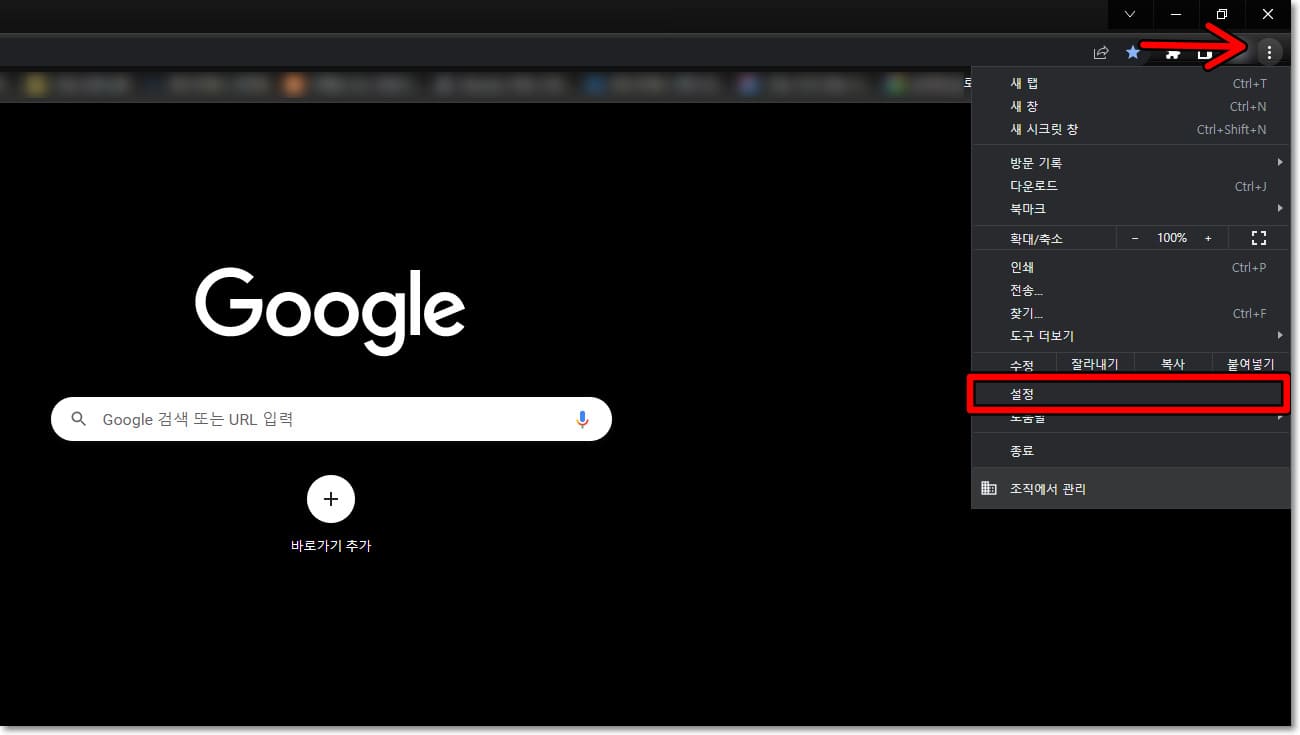Image resolution: width=1300 pixels, height=735 pixels.
Task: Click the plus to zoom in
Action: [x=1208, y=237]
